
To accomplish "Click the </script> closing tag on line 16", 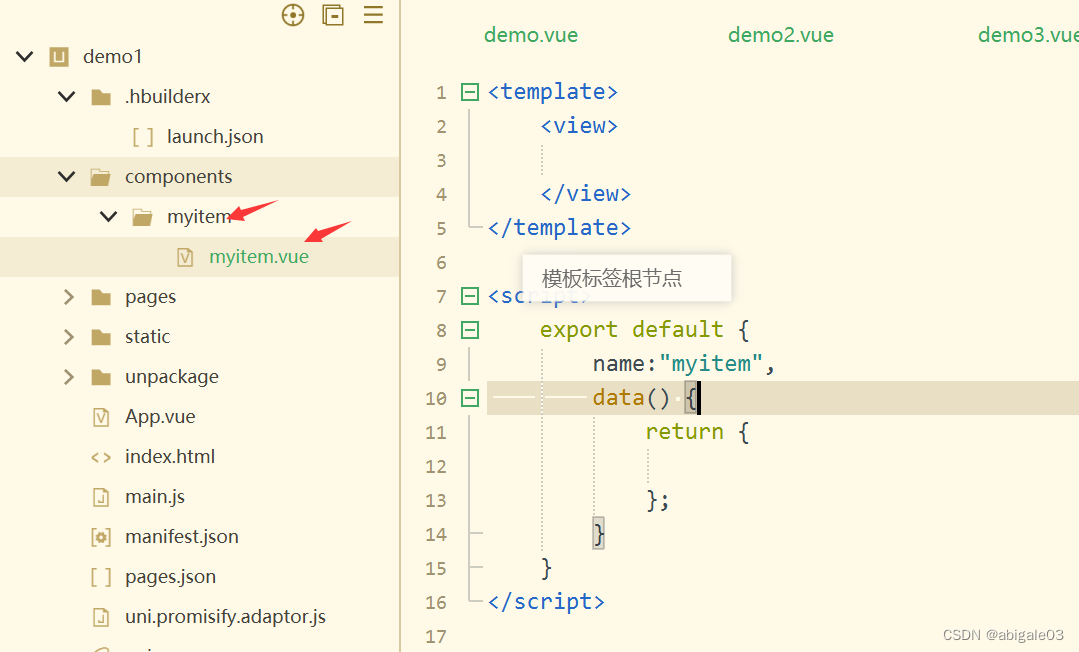I will (546, 602).
